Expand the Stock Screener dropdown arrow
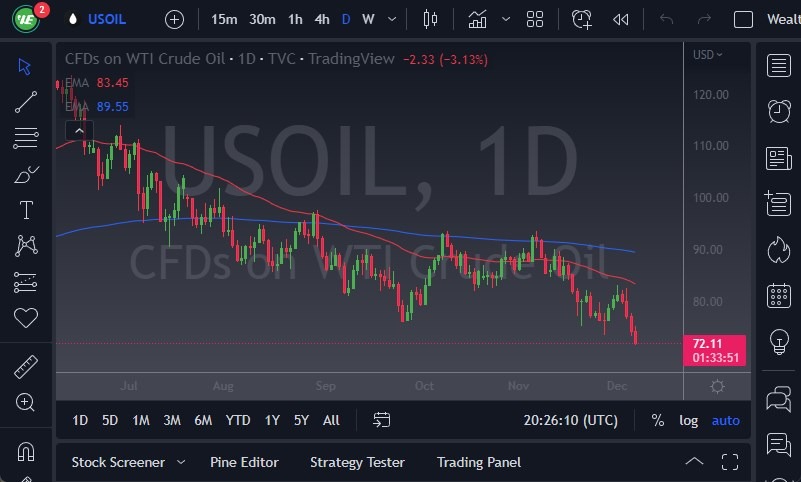801x482 pixels. click(181, 462)
